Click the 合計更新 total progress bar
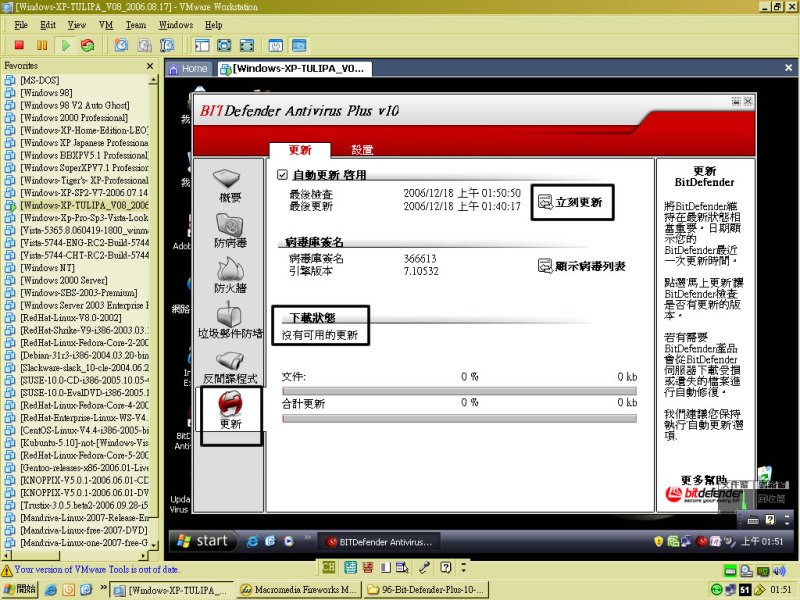 459,418
